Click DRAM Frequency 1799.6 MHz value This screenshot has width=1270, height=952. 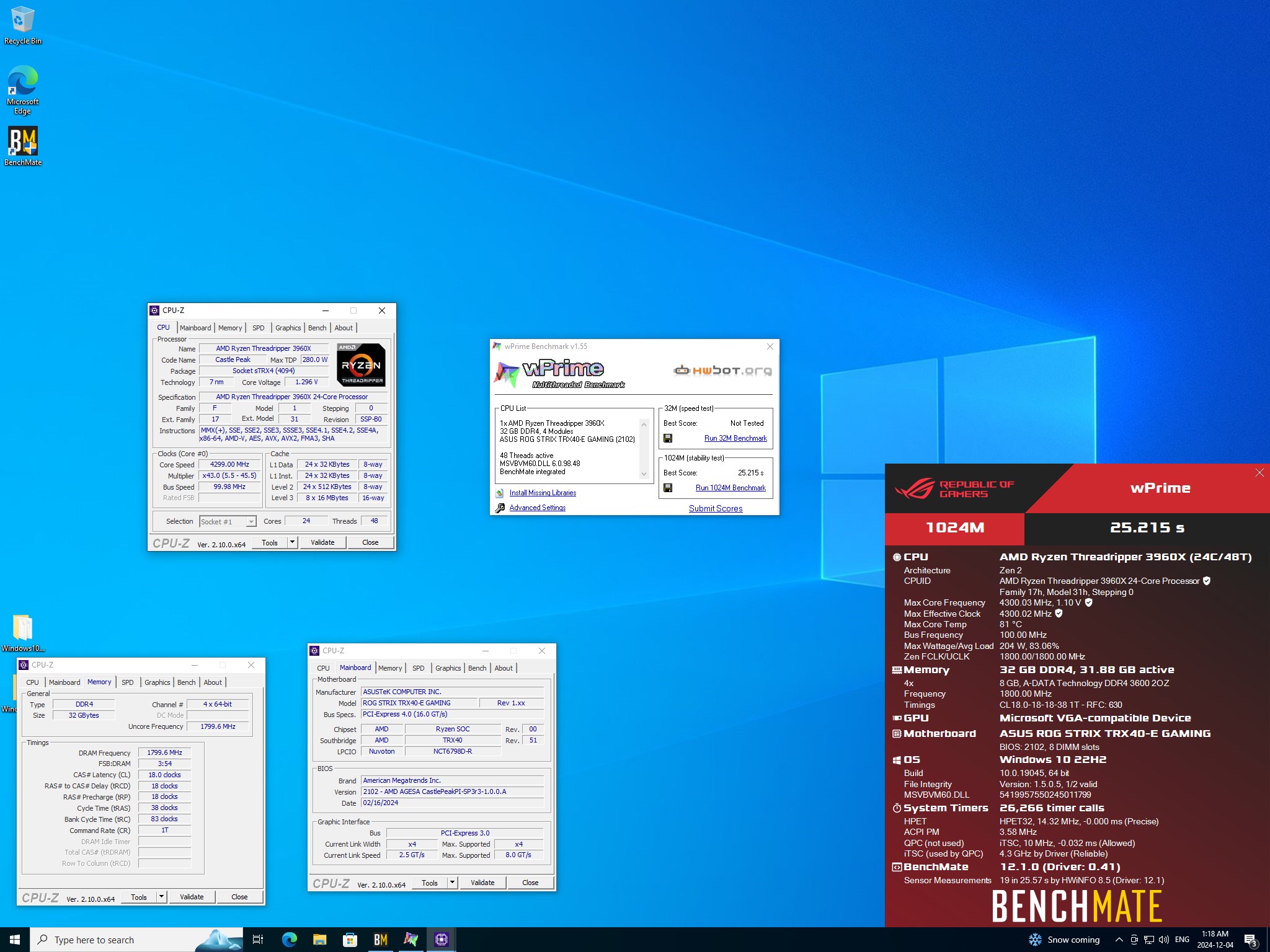[164, 753]
